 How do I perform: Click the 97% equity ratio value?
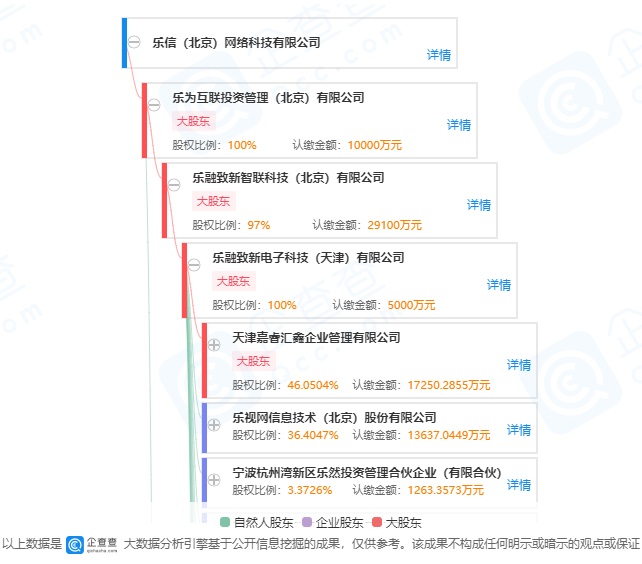coord(259,225)
